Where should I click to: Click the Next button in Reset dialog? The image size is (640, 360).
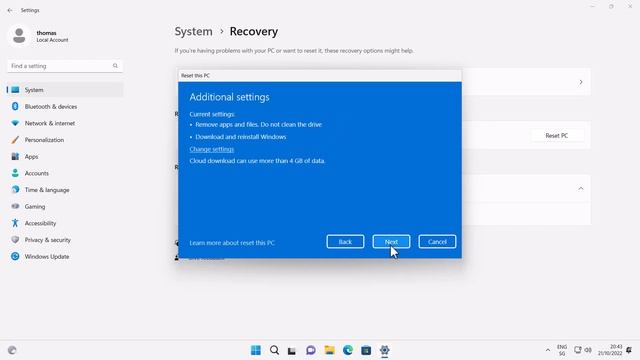(391, 242)
